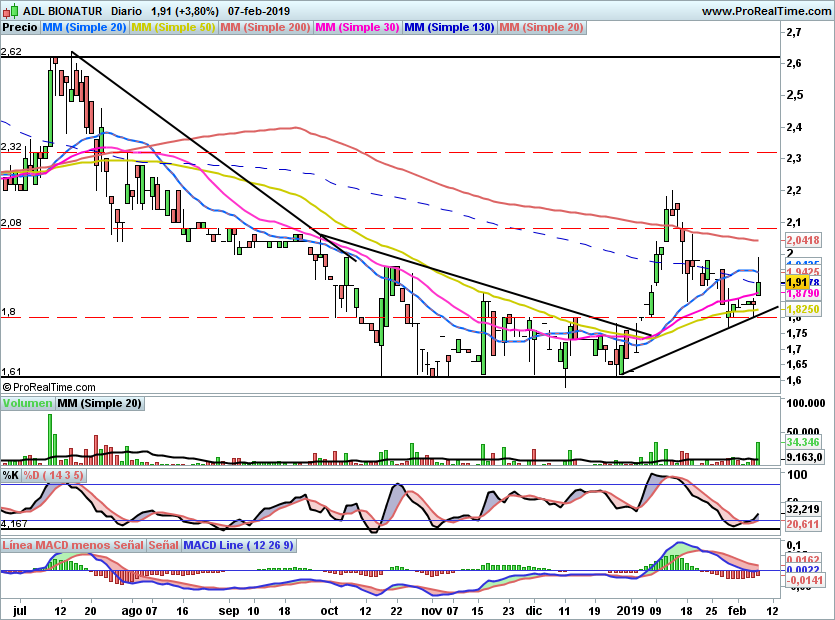The image size is (835, 620).
Task: Click the 2019 marker on date axis
Action: click(628, 609)
